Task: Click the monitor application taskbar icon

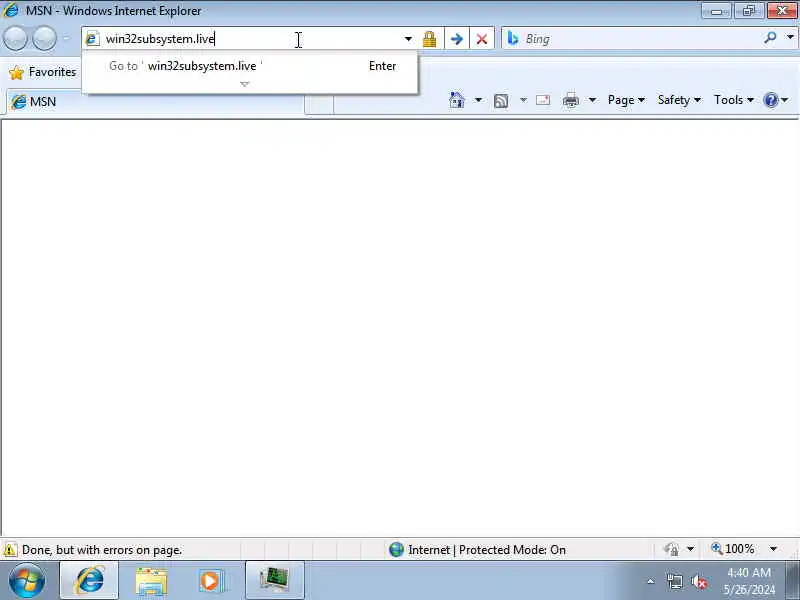Action: tap(274, 581)
